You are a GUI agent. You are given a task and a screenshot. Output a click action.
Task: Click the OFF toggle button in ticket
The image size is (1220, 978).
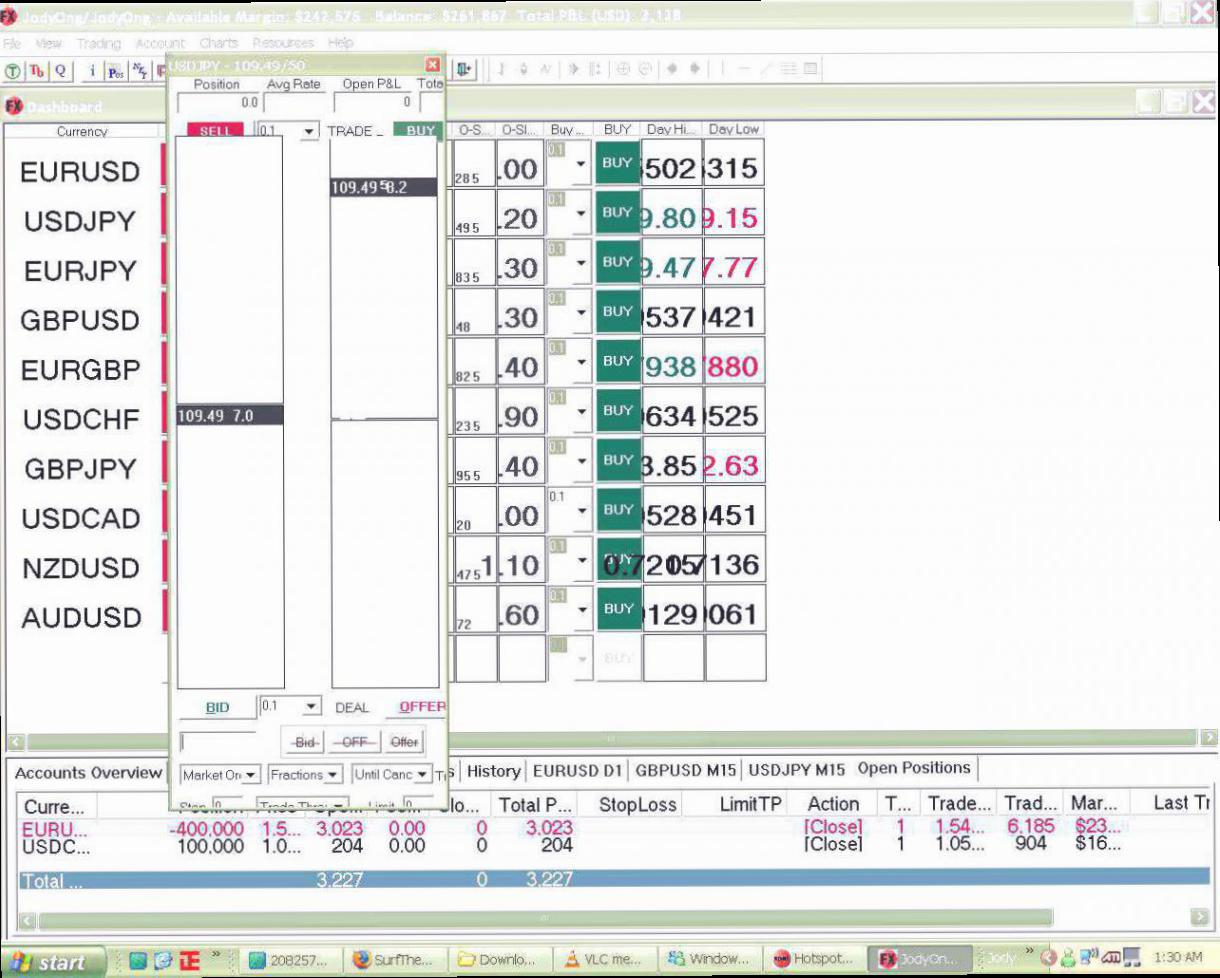point(354,742)
